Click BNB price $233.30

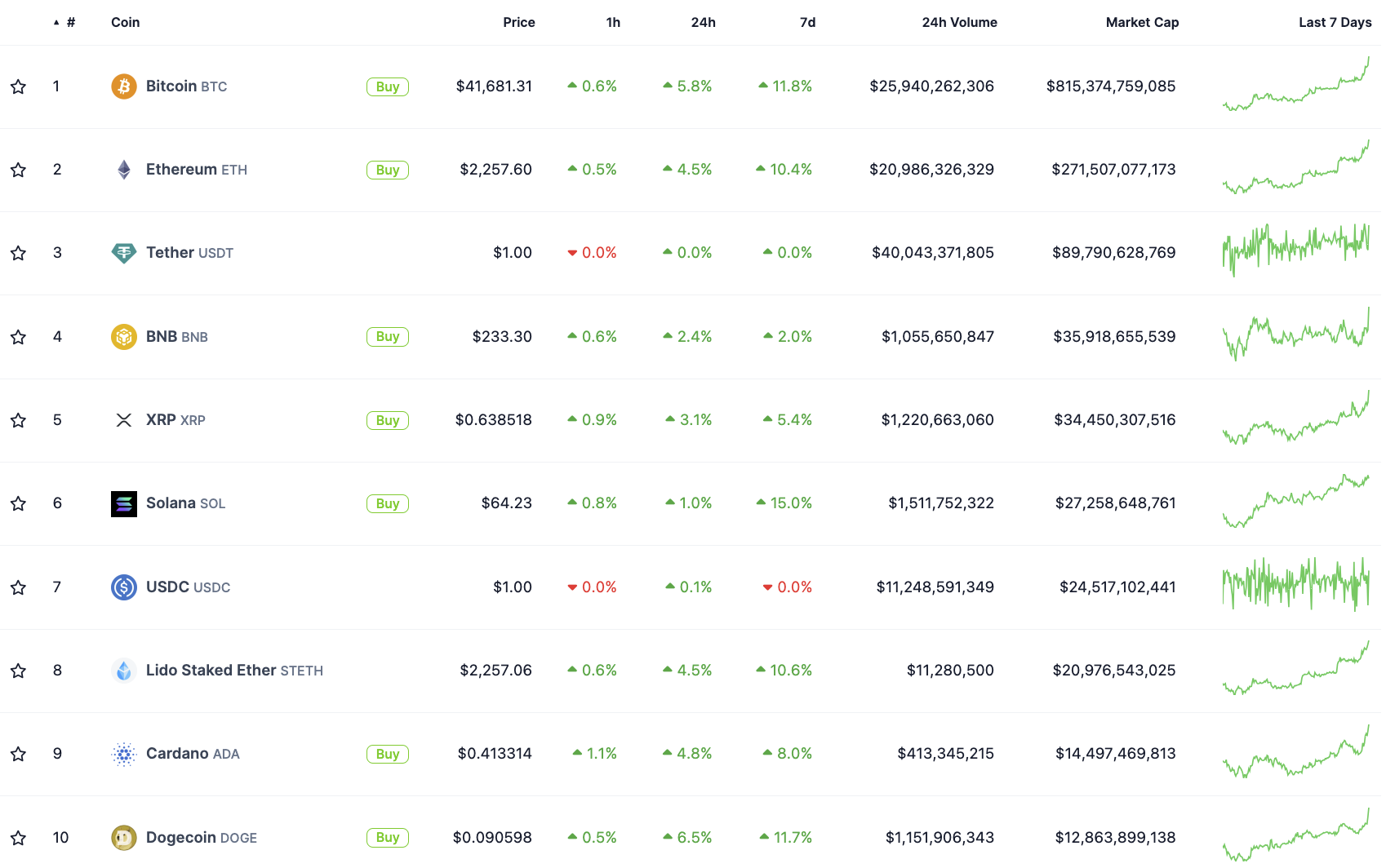click(x=502, y=337)
